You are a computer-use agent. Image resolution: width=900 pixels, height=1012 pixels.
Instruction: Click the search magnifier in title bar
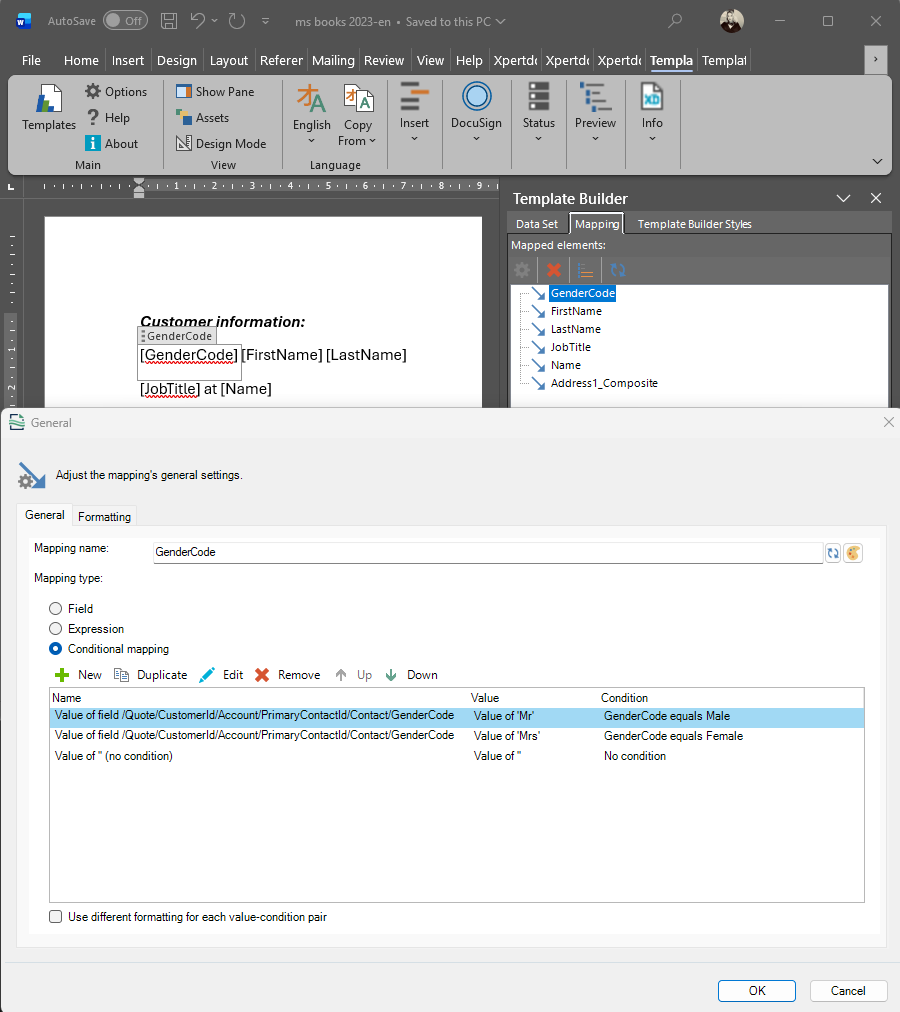[675, 21]
